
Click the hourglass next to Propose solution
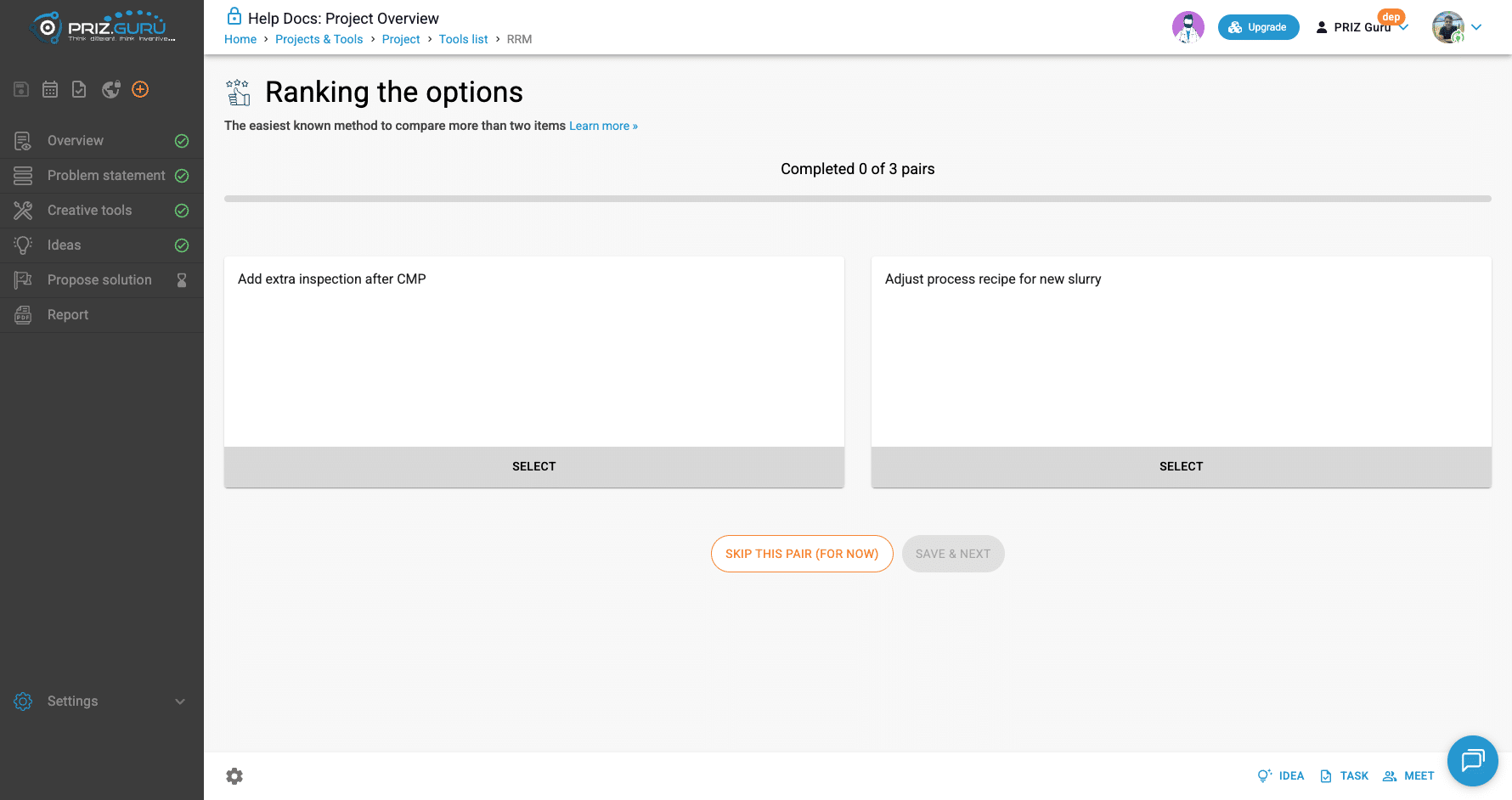[x=182, y=280]
